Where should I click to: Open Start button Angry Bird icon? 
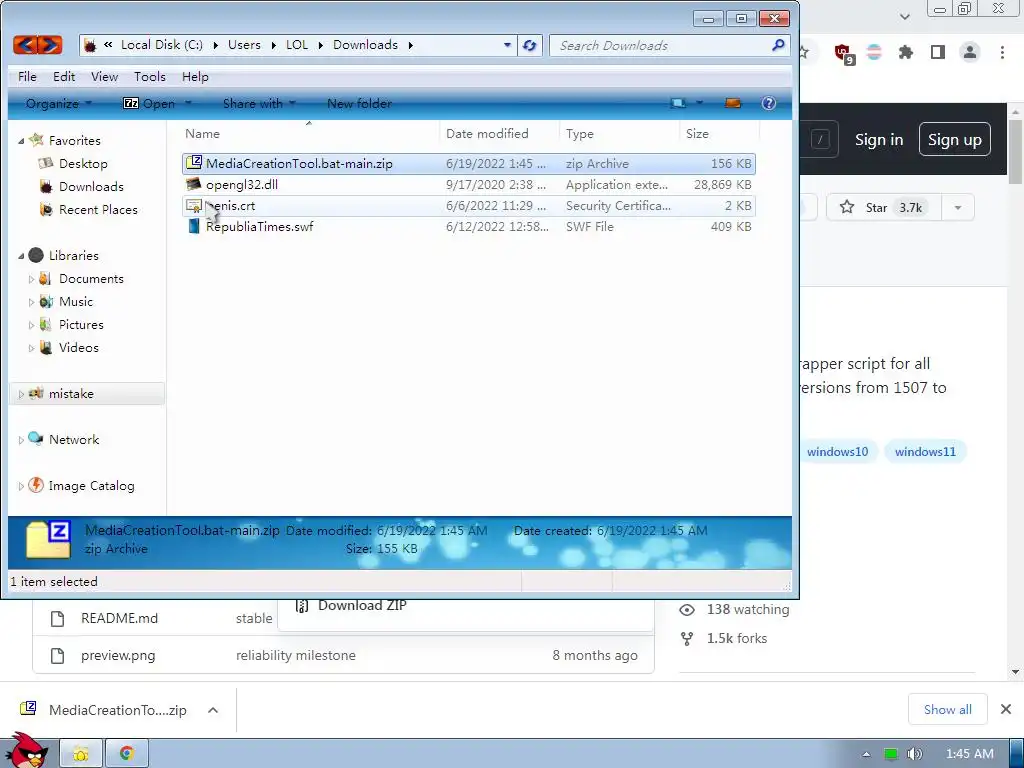[27, 750]
